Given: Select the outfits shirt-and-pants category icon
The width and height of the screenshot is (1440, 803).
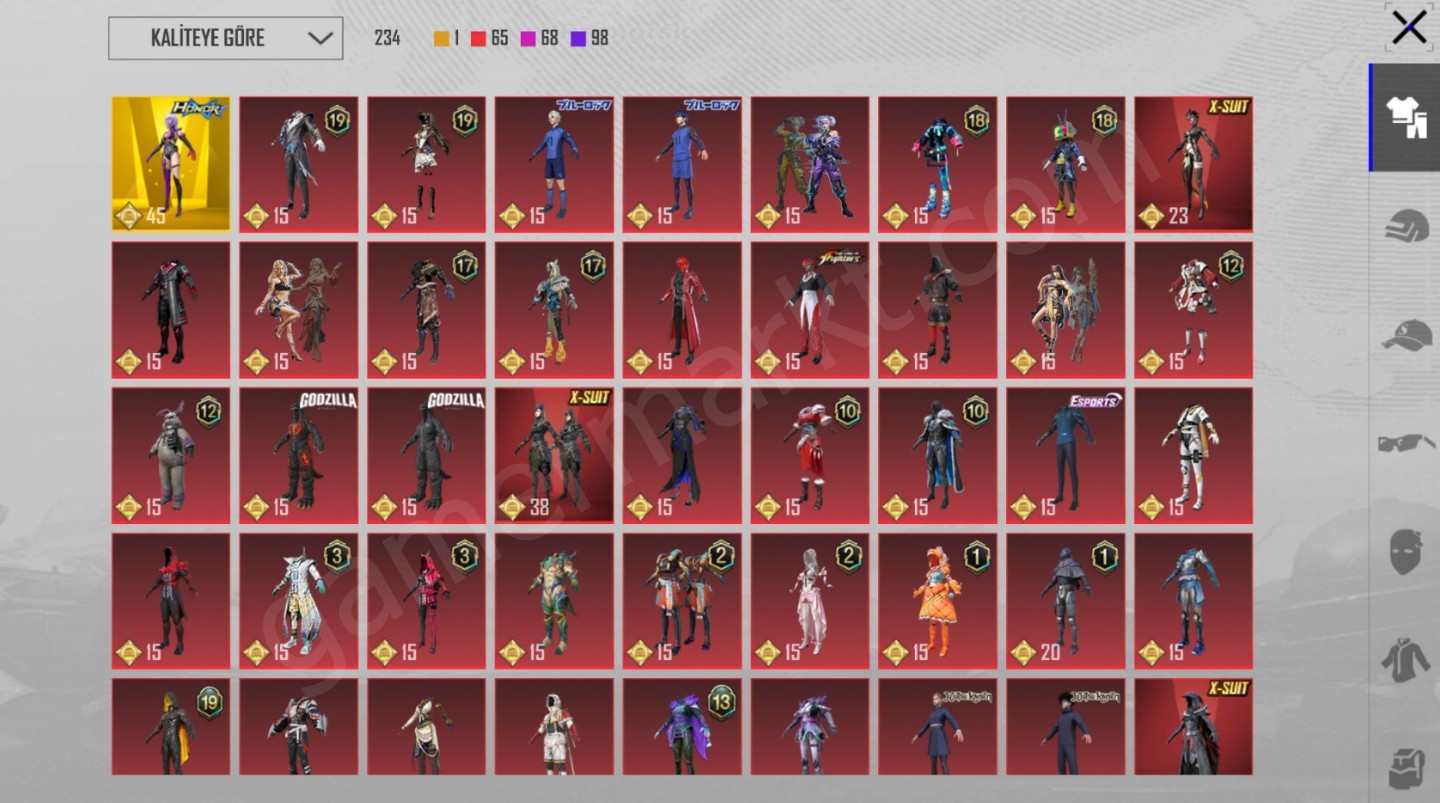Looking at the screenshot, I should (1405, 118).
